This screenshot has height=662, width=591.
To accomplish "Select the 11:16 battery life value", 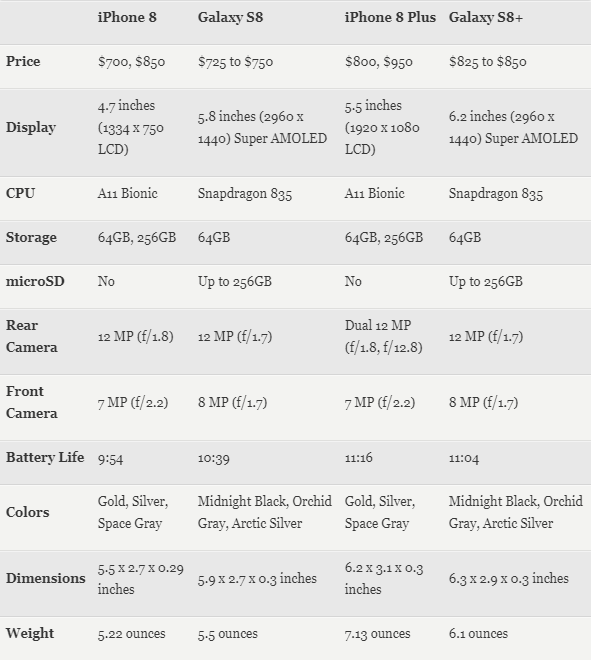I will [x=358, y=458].
